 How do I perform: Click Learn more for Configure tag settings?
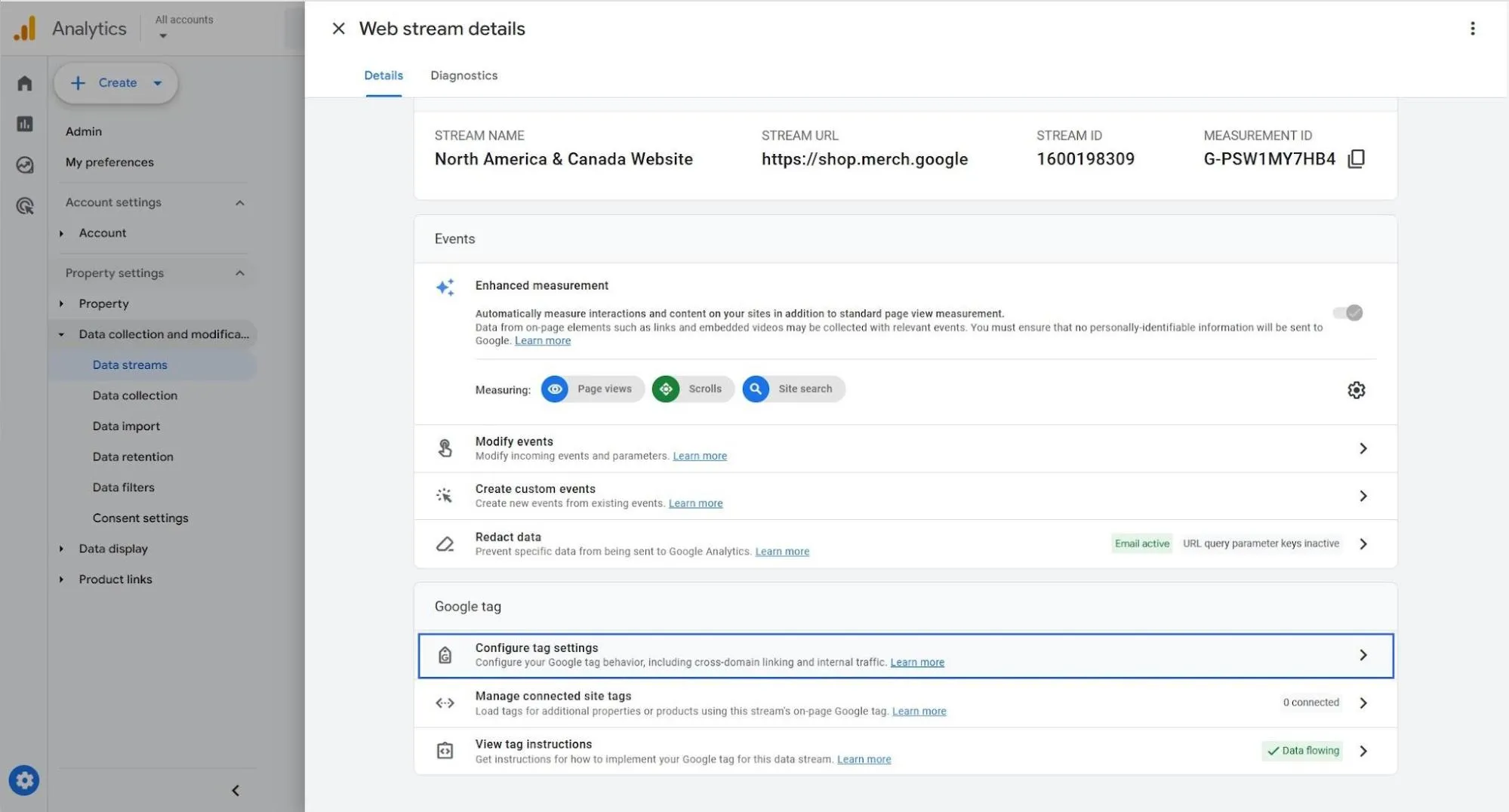(917, 663)
